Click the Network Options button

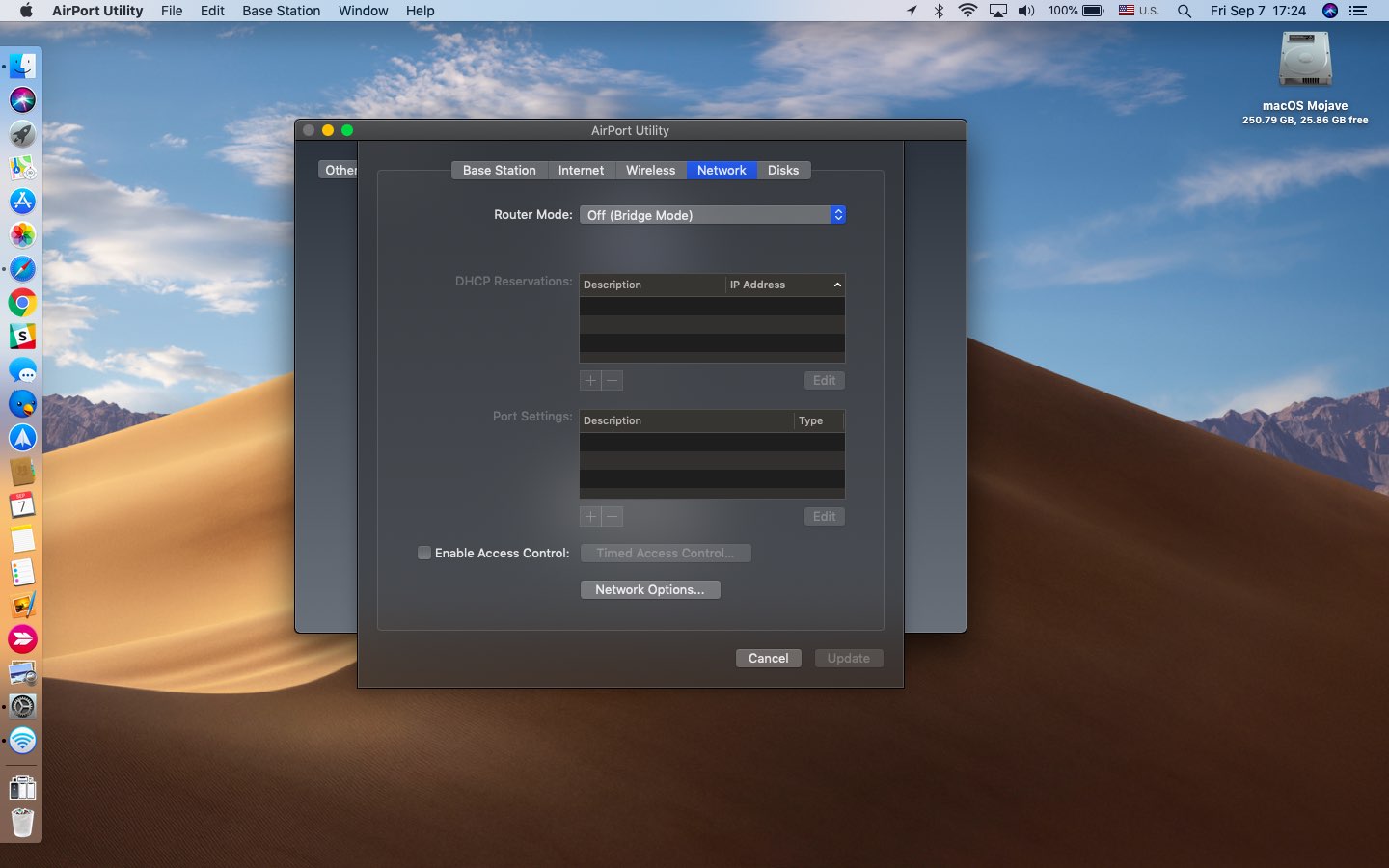(x=650, y=589)
